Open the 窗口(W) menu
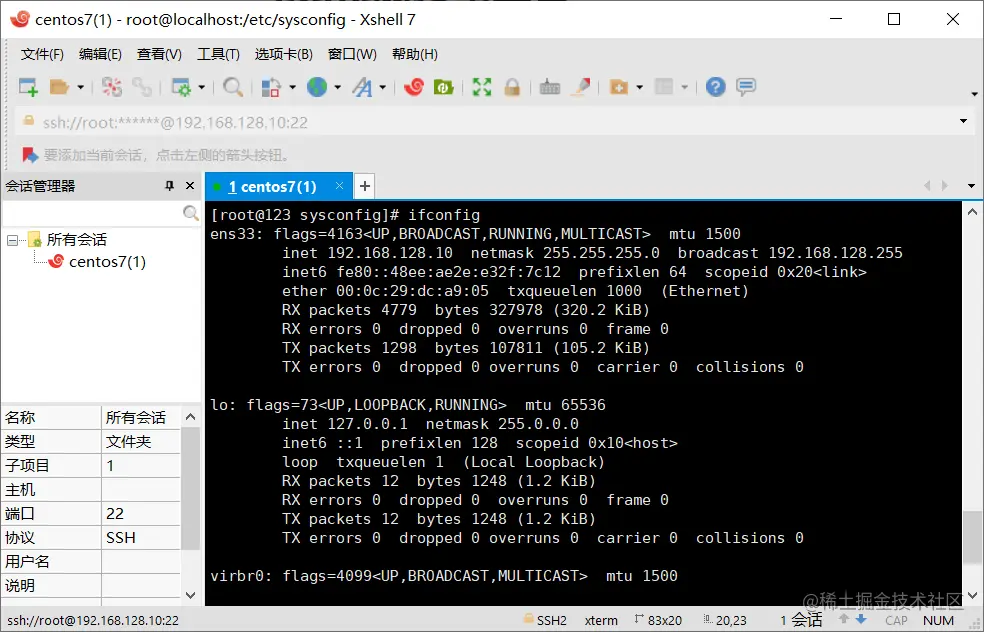This screenshot has width=984, height=632. 352,54
